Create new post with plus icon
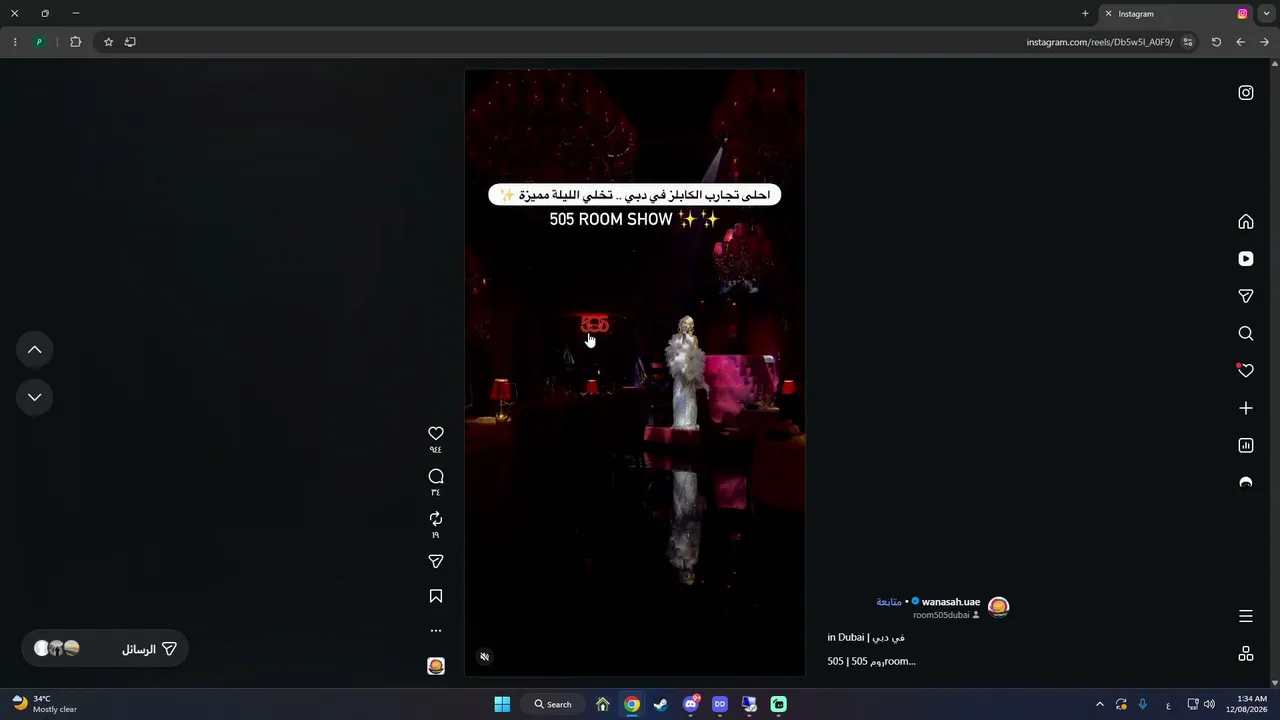 tap(1246, 408)
